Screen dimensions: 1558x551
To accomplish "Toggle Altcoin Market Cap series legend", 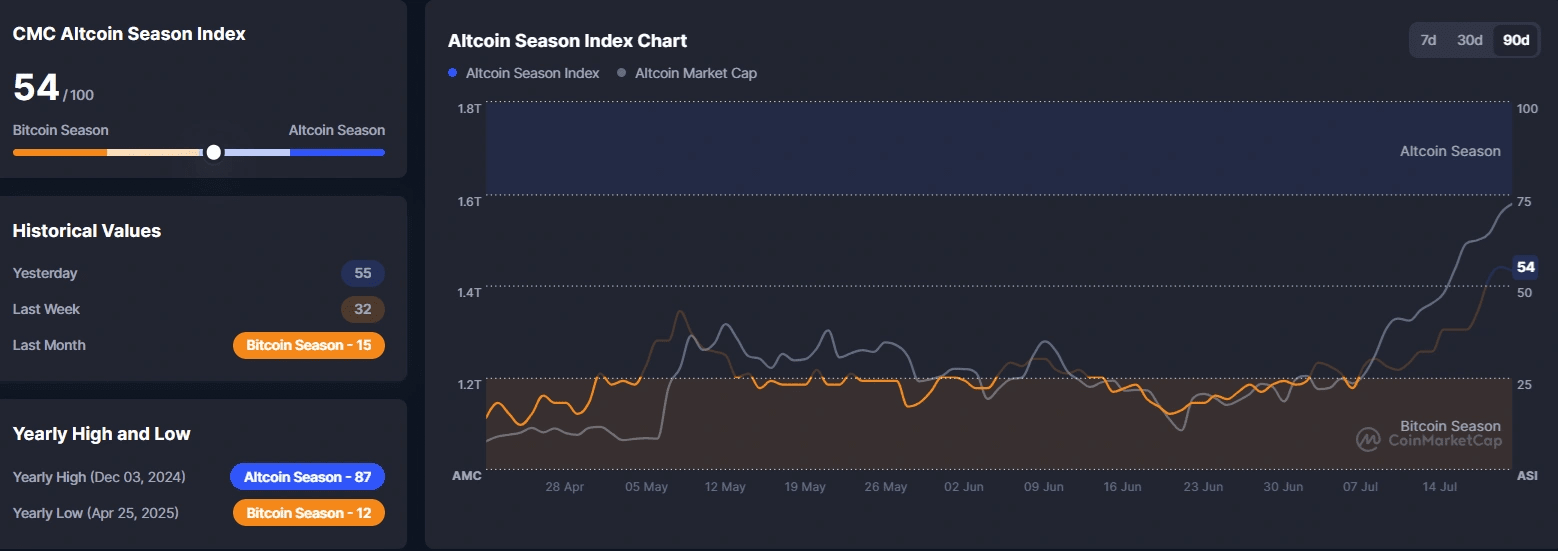I will pos(688,73).
